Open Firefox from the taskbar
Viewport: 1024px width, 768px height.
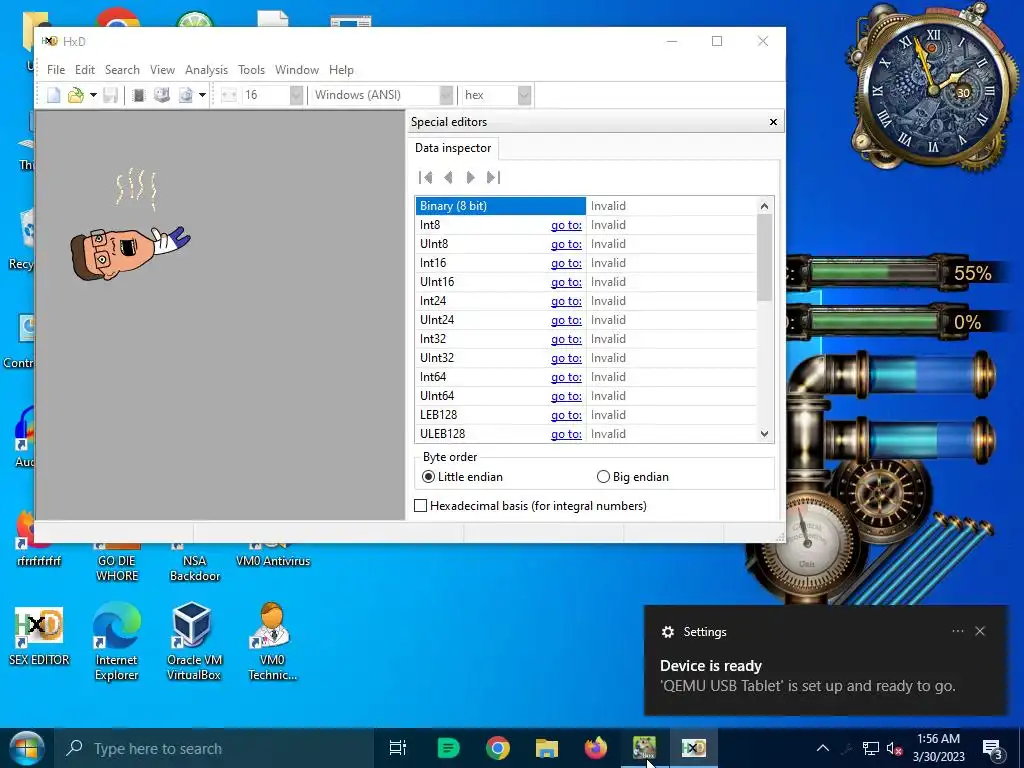click(596, 748)
